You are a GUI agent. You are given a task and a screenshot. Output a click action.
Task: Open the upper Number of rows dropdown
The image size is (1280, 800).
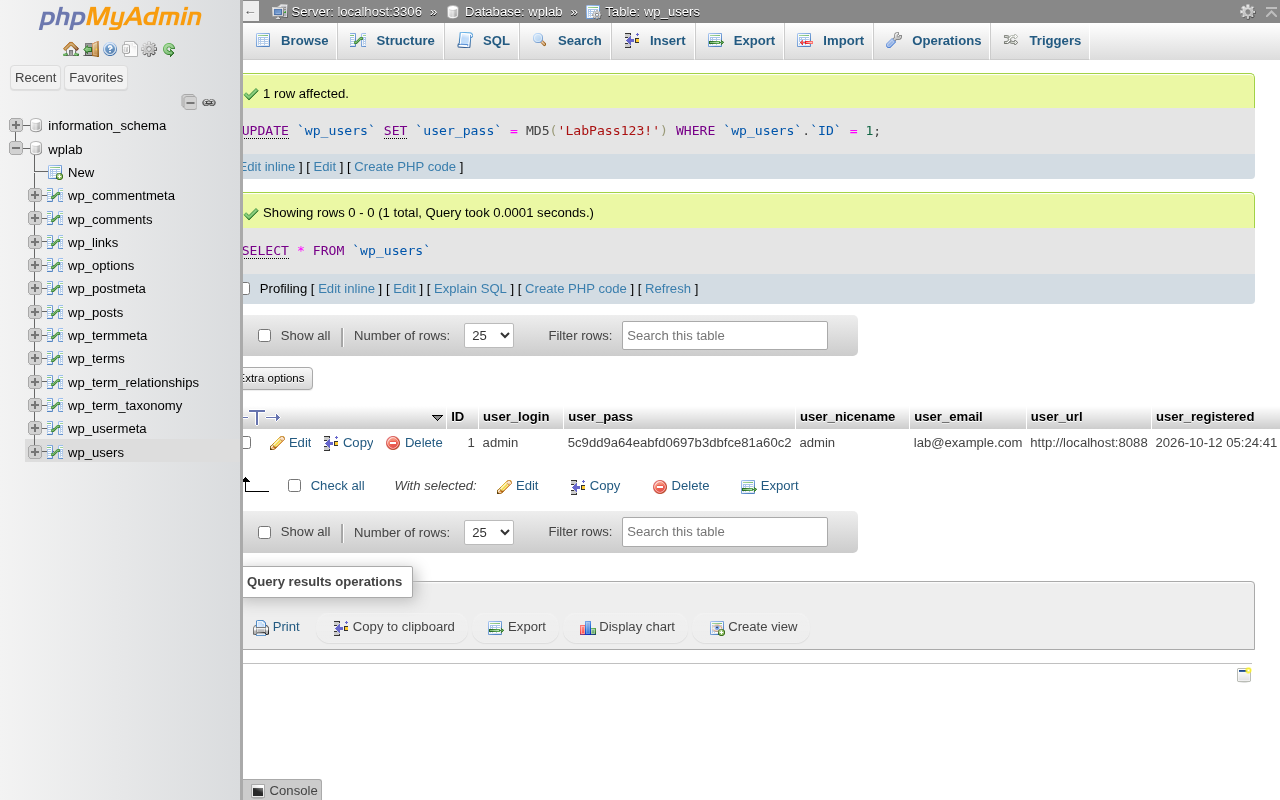(489, 336)
